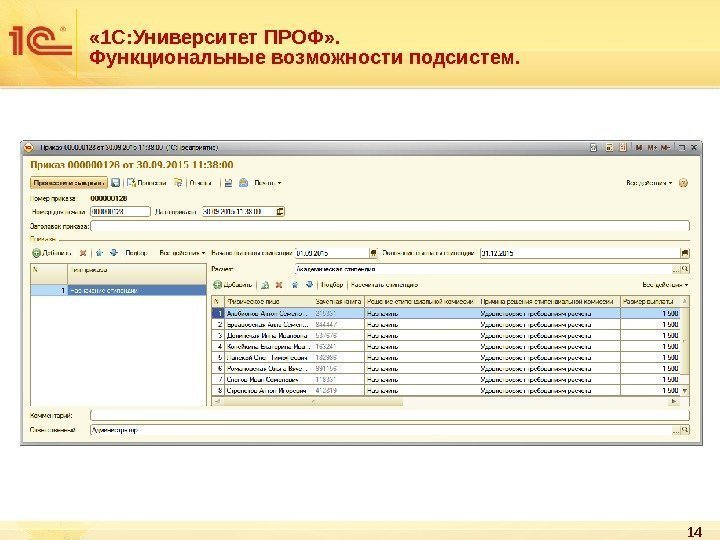
Task: Click the order number for print field
Action: coord(120,212)
